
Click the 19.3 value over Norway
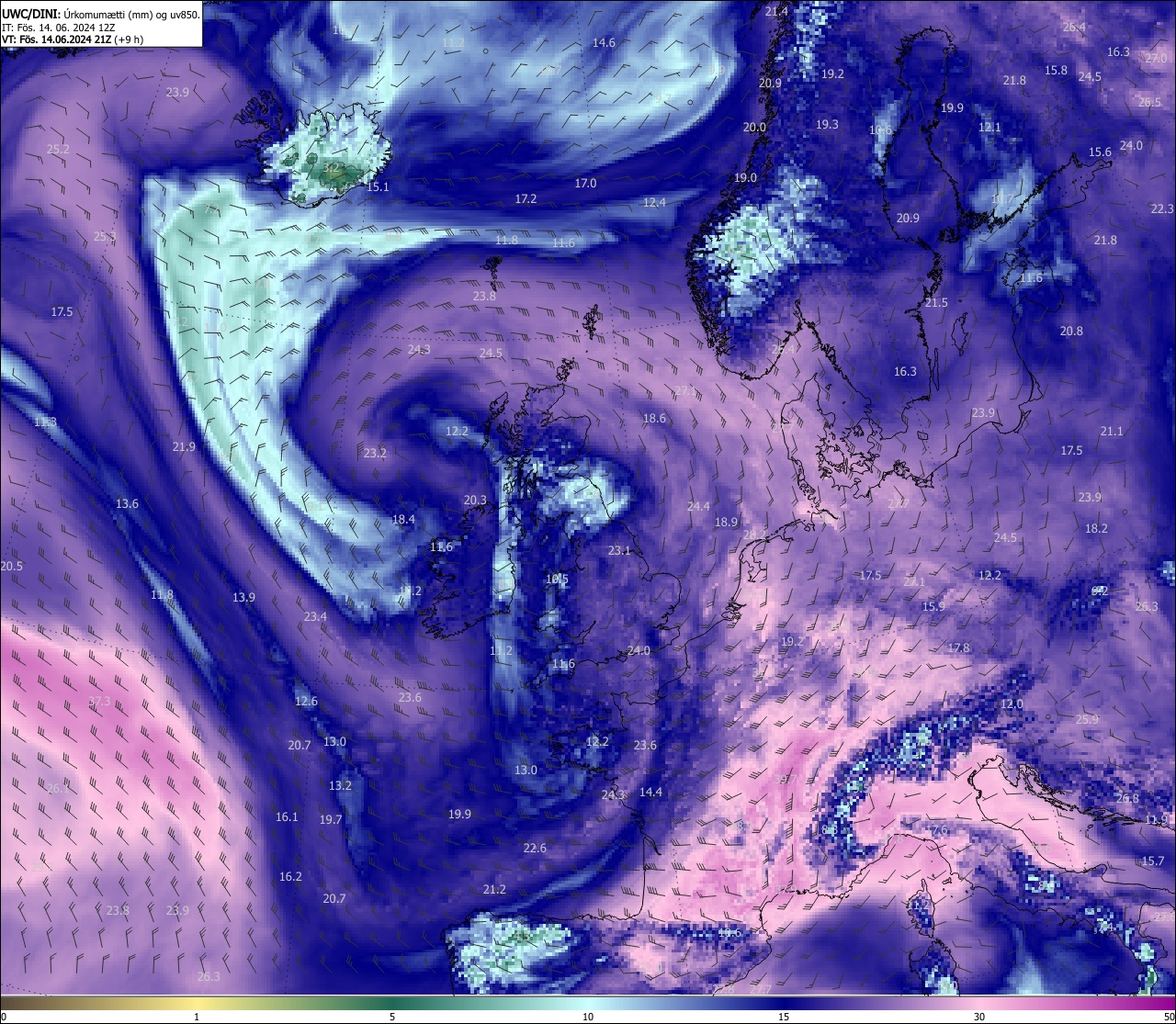(x=827, y=124)
